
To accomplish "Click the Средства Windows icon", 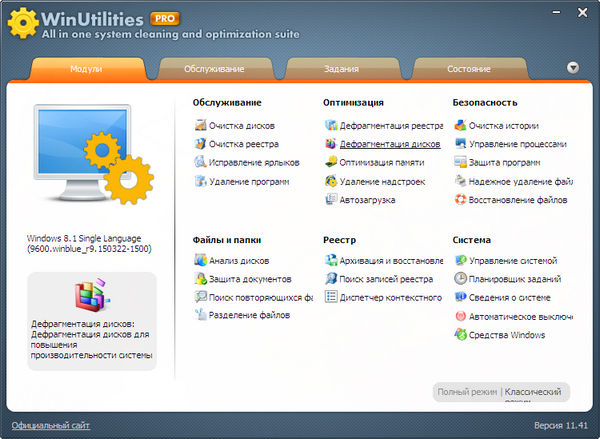I will click(460, 335).
